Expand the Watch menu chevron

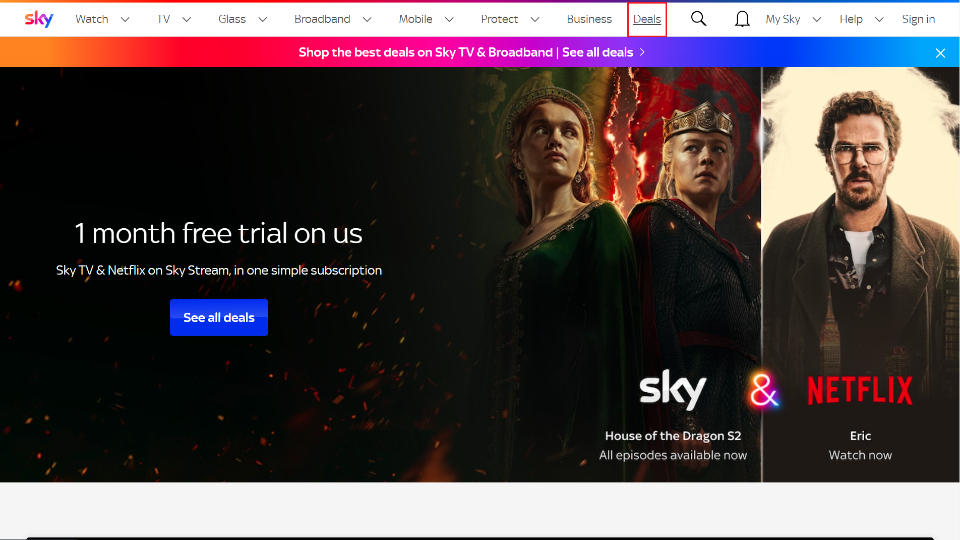125,20
